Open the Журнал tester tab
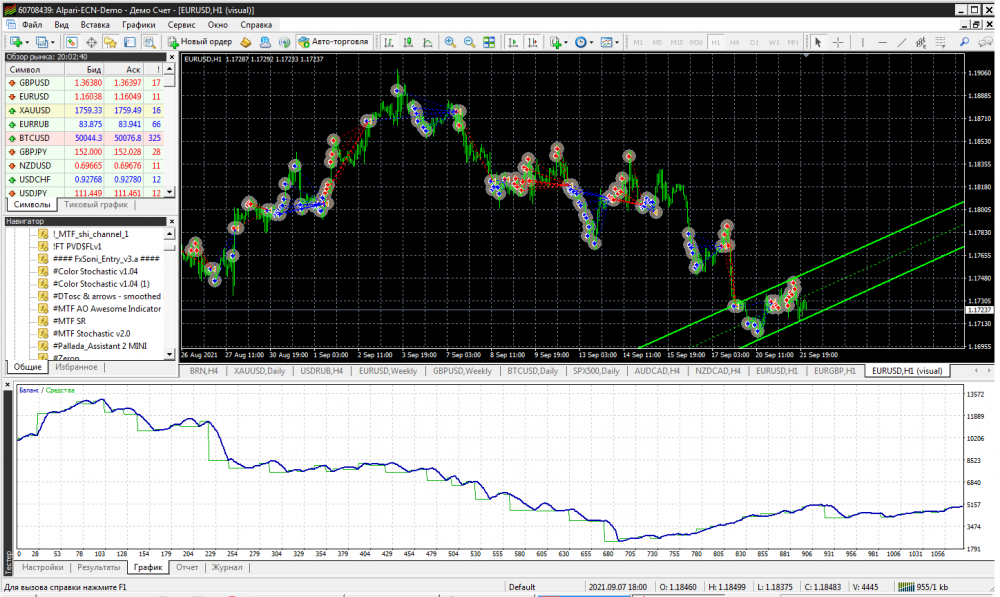The width and height of the screenshot is (1000, 597). point(227,567)
